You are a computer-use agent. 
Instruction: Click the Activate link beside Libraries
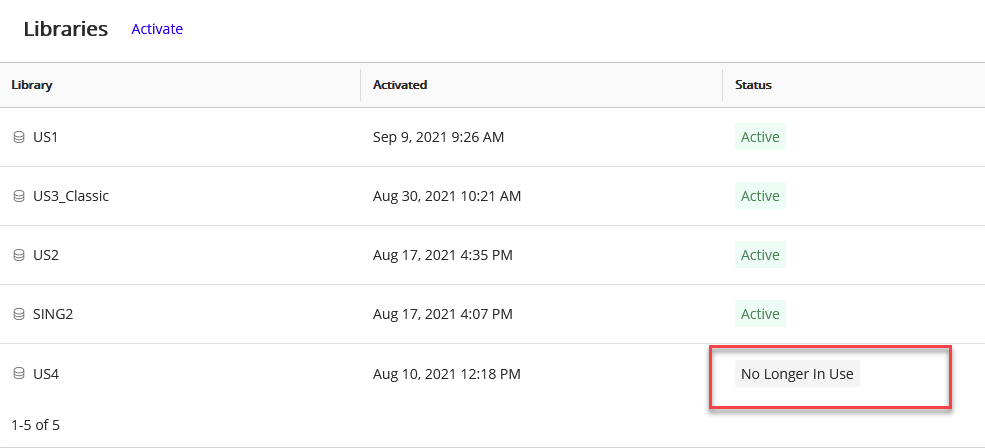click(x=157, y=29)
